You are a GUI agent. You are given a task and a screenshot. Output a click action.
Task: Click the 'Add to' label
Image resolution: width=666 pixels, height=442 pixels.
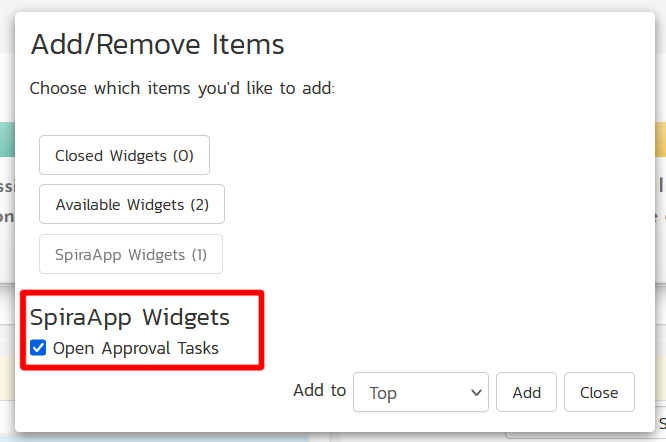[x=319, y=391]
